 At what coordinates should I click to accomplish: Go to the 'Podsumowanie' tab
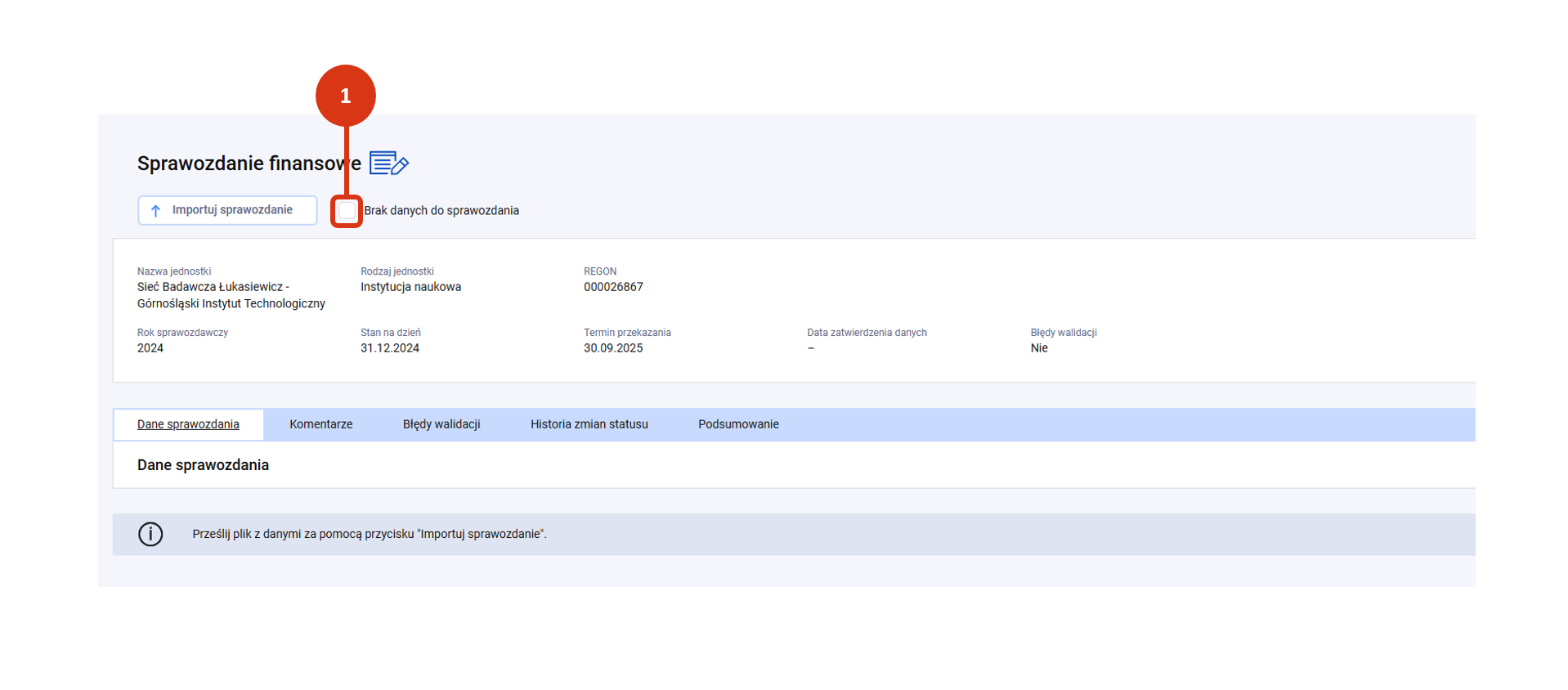[x=738, y=424]
